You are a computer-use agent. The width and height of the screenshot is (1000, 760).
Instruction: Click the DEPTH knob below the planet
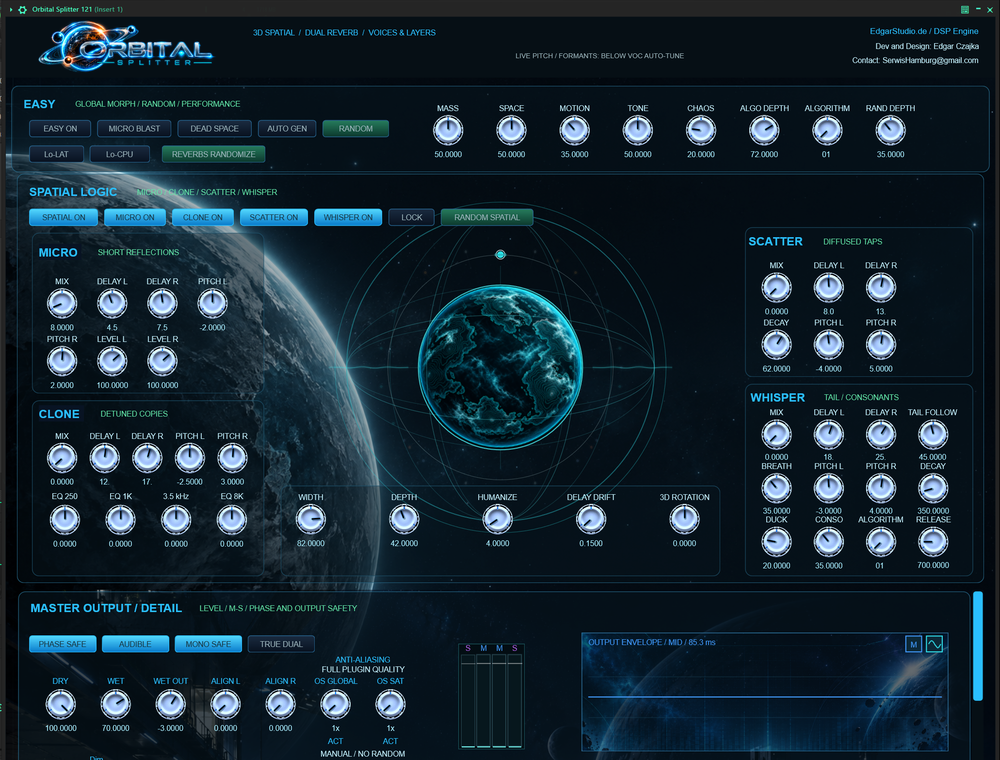click(x=404, y=520)
